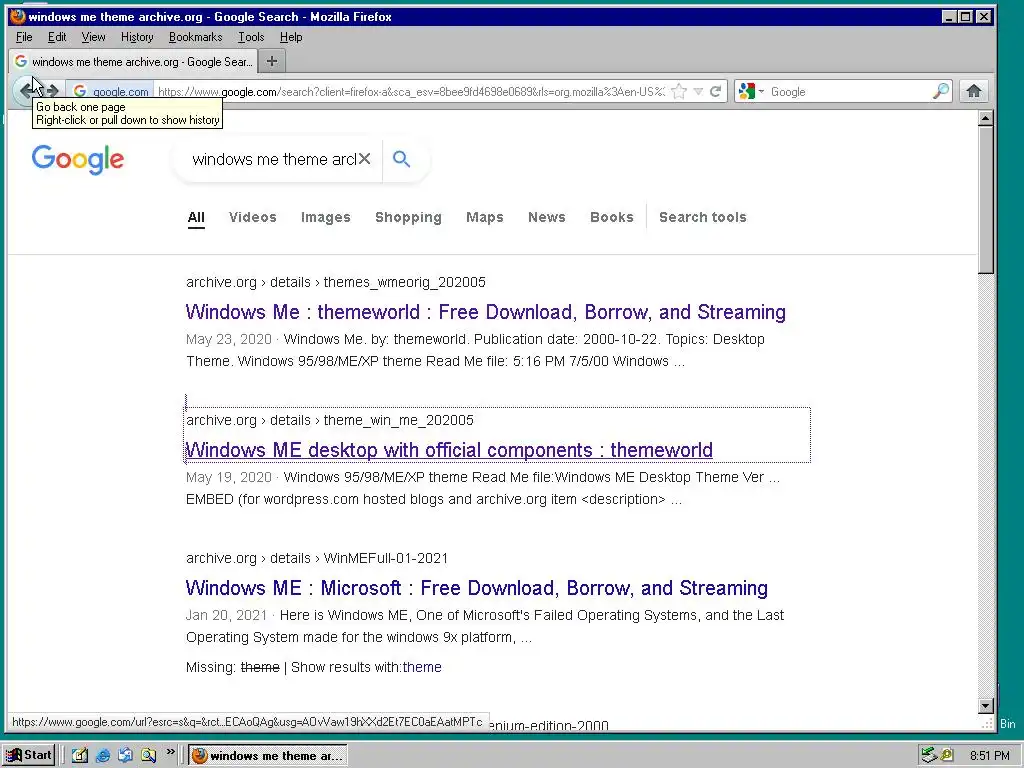Launch Outlook Express from quick launch
Viewport: 1024px width, 768px height.
125,756
